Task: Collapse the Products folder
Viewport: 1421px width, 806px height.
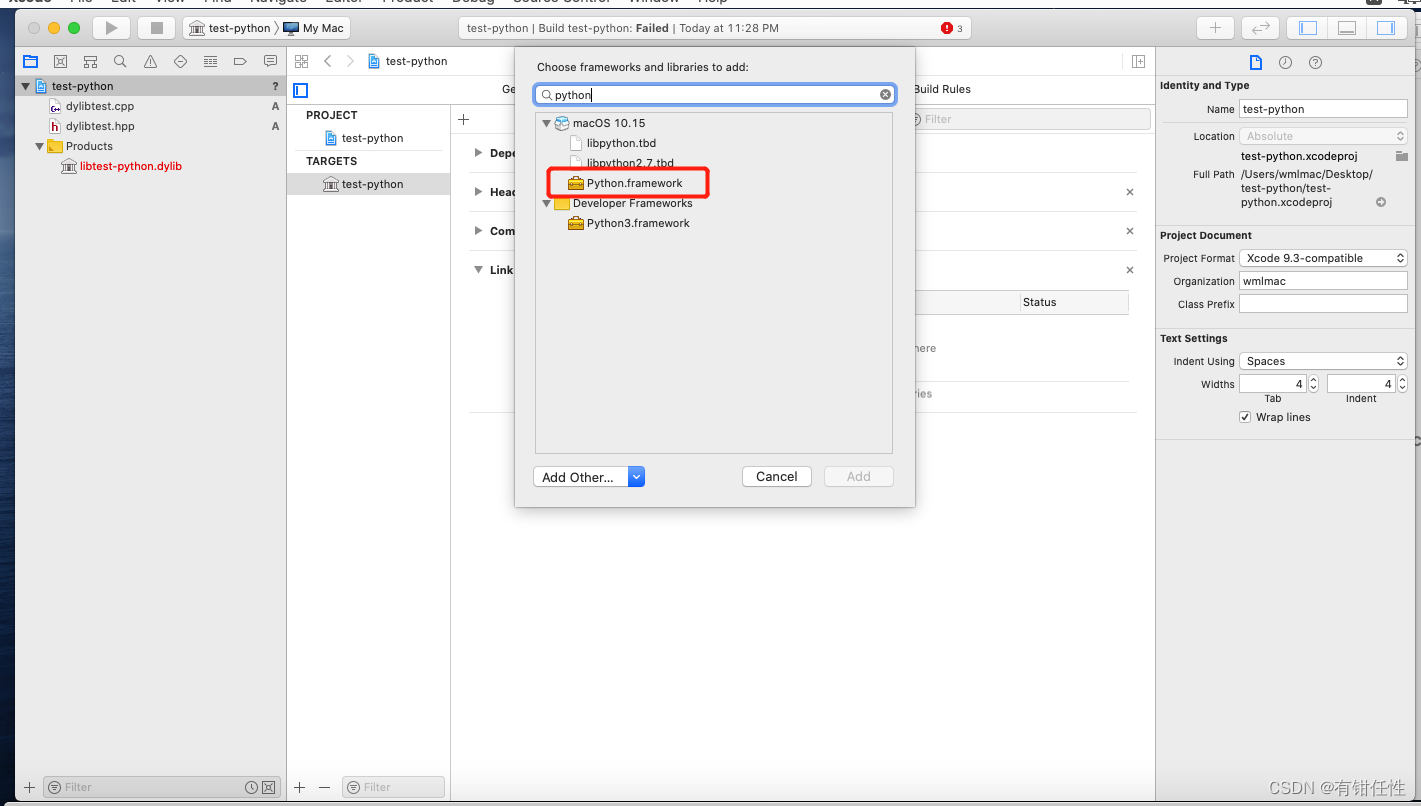Action: coord(40,146)
